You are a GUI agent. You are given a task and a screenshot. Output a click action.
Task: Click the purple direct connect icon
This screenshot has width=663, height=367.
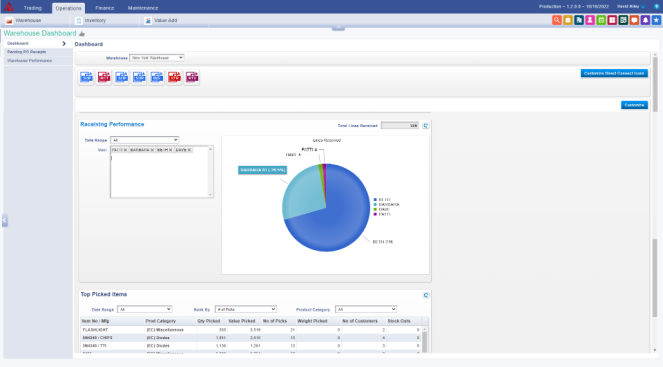[192, 77]
